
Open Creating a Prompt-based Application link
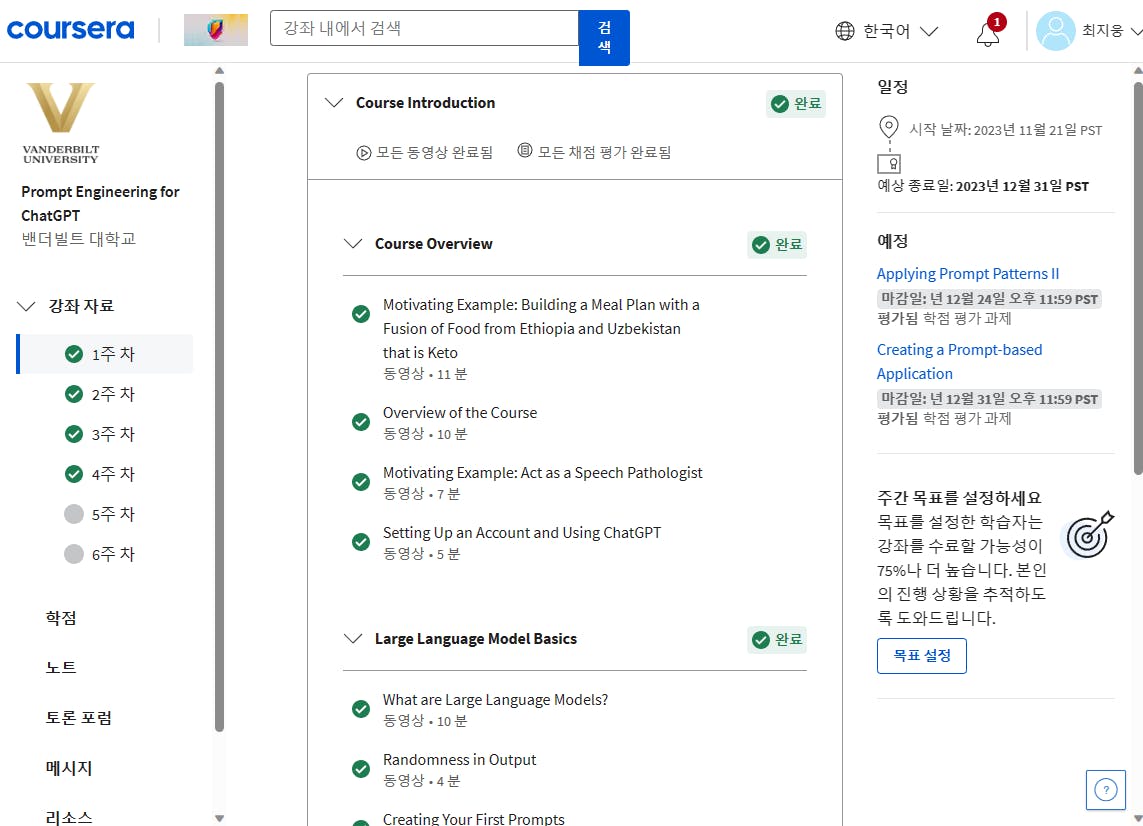pyautogui.click(x=959, y=362)
